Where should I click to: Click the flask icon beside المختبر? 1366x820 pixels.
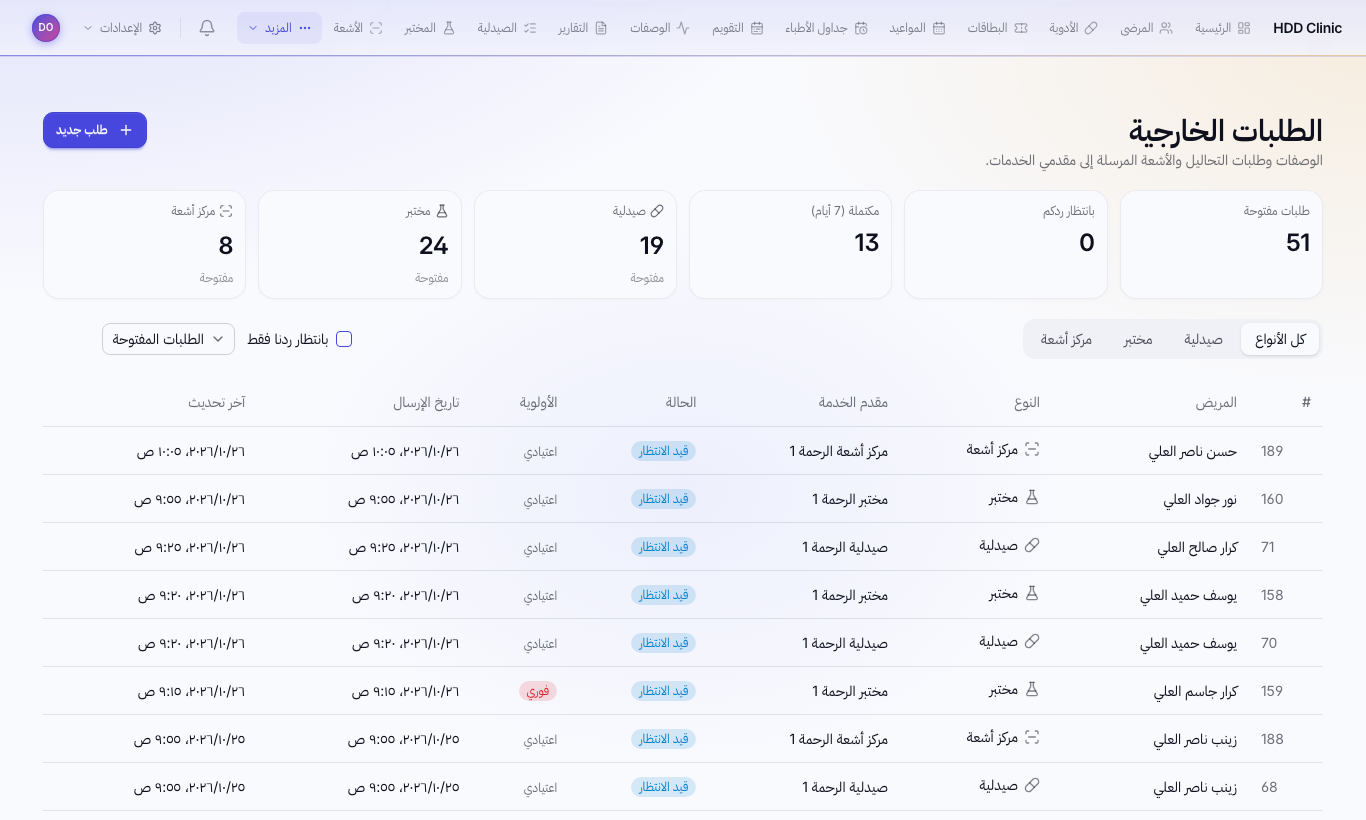click(449, 28)
